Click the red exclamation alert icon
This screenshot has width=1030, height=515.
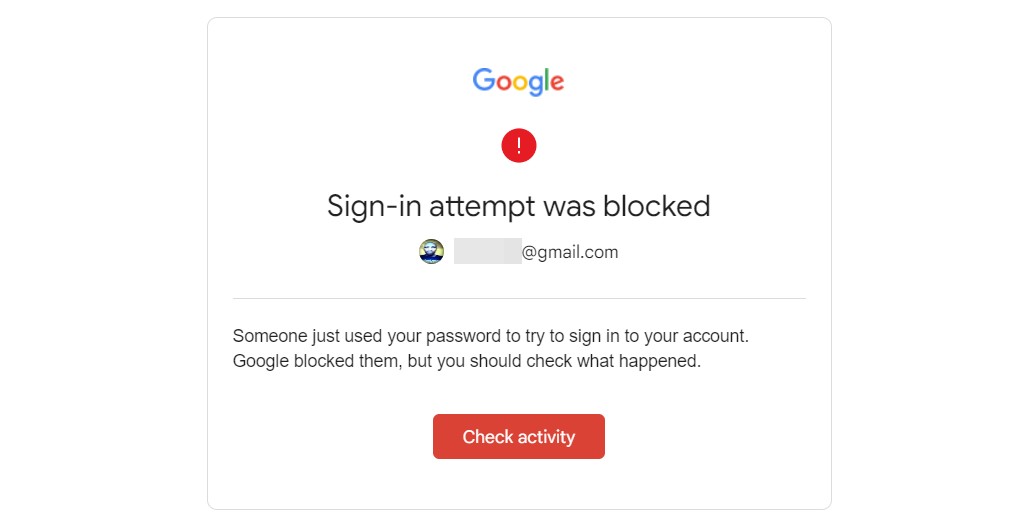tap(519, 145)
